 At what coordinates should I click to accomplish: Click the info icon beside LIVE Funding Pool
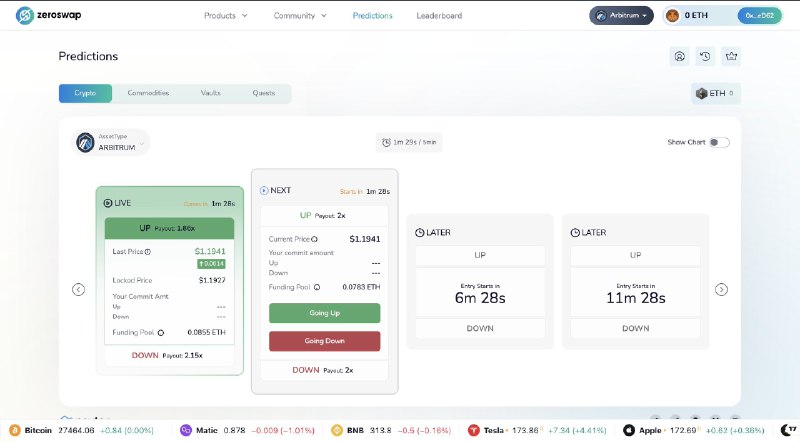(x=161, y=333)
